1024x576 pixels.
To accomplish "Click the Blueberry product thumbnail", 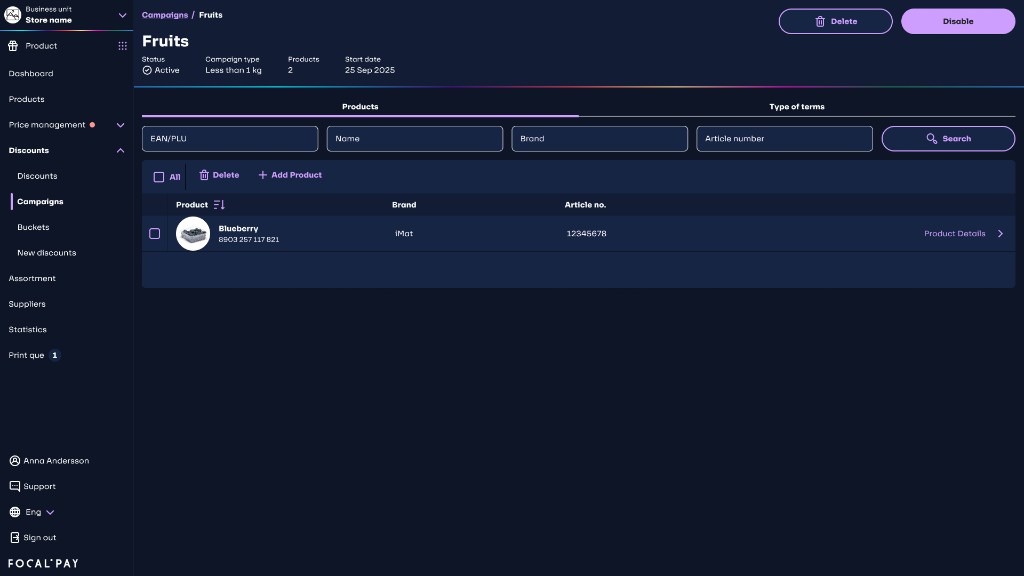I will point(193,234).
